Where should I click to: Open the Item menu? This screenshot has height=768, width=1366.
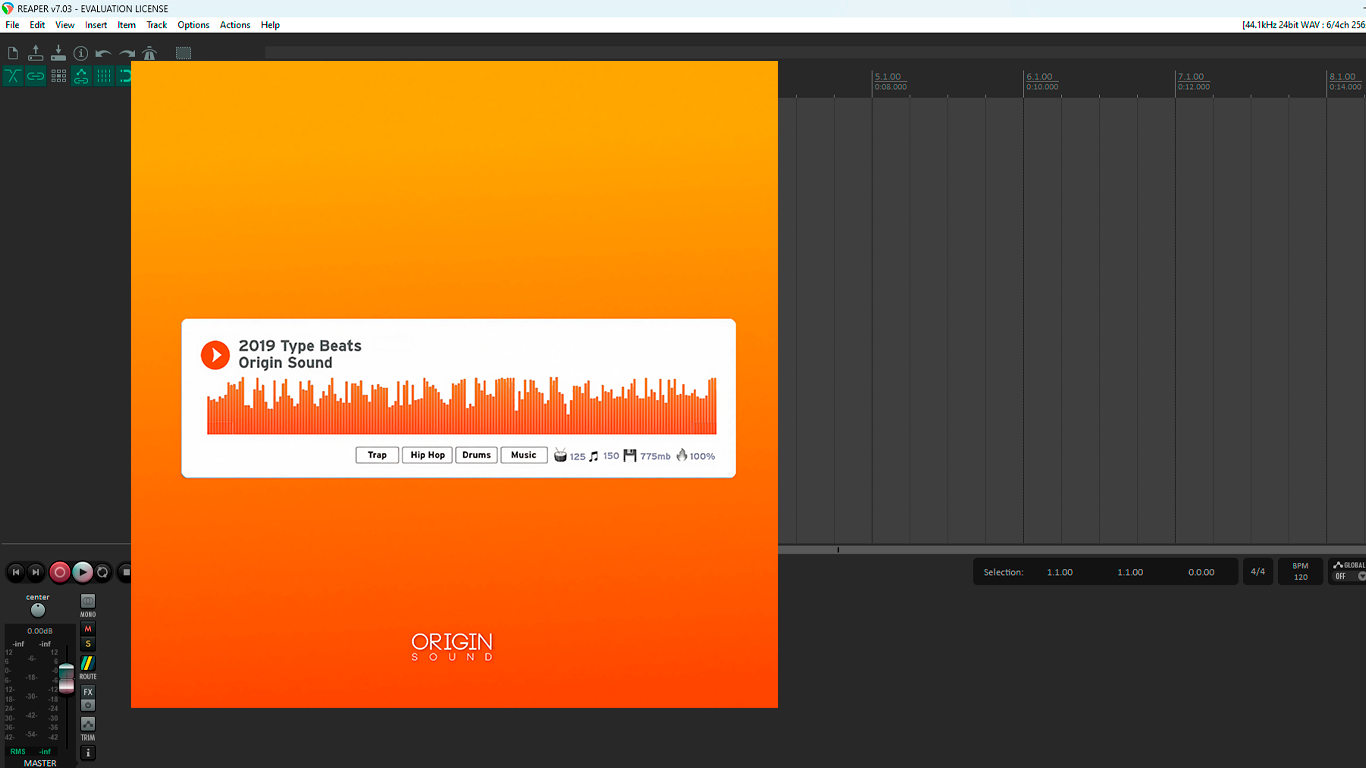tap(127, 25)
